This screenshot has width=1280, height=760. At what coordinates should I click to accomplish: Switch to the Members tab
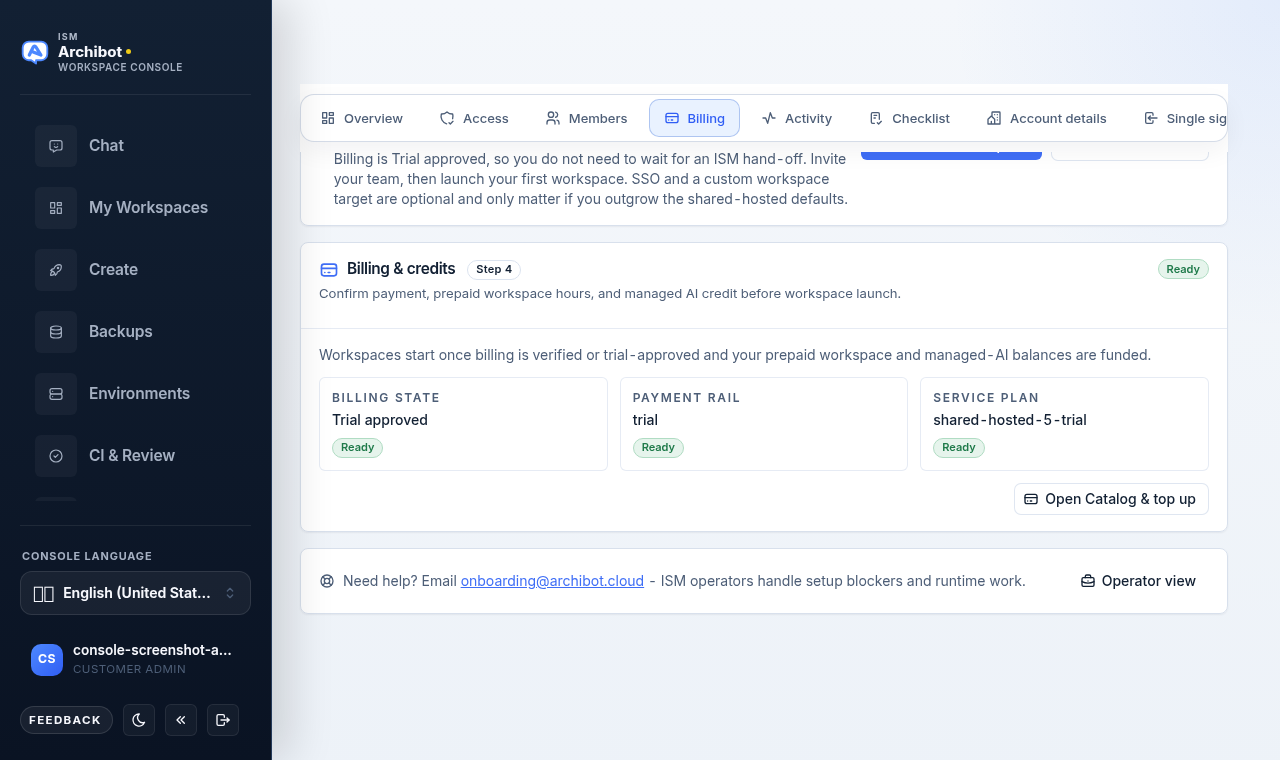[586, 118]
